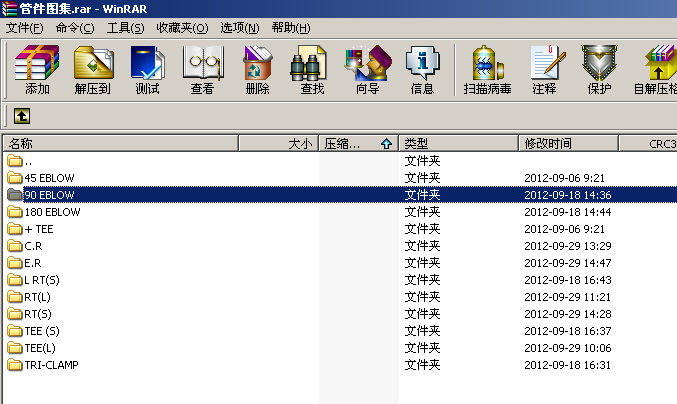Viewport: 677px width, 404px height.
Task: Select the + TEE folder
Action: (39, 229)
